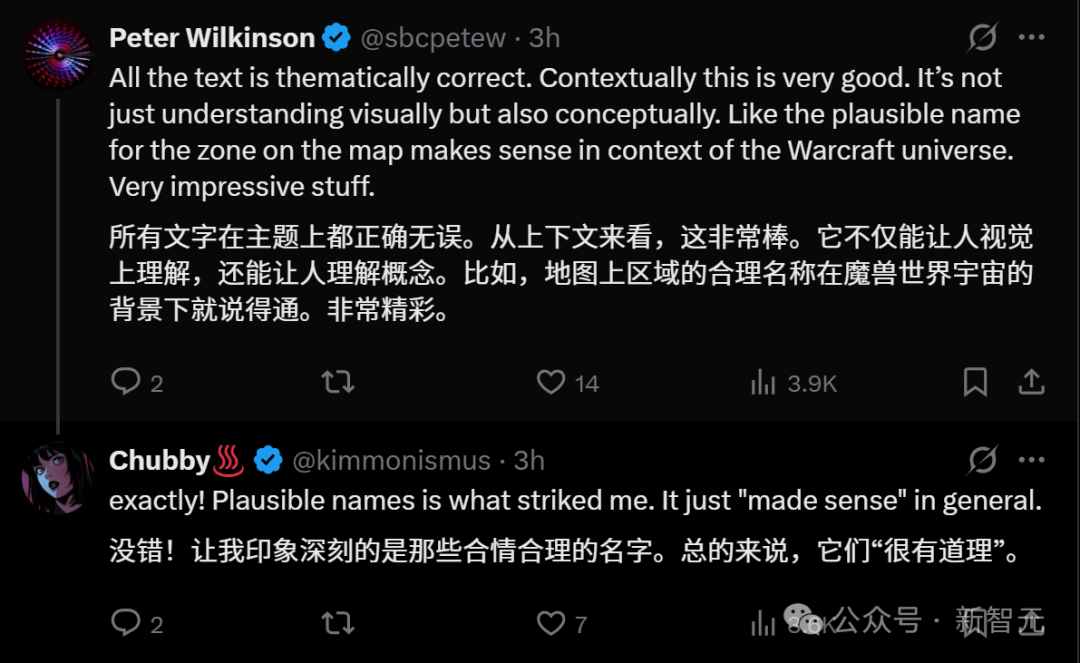Reply to Peter Wilkinson's tweet
1080x663 pixels.
(127, 382)
